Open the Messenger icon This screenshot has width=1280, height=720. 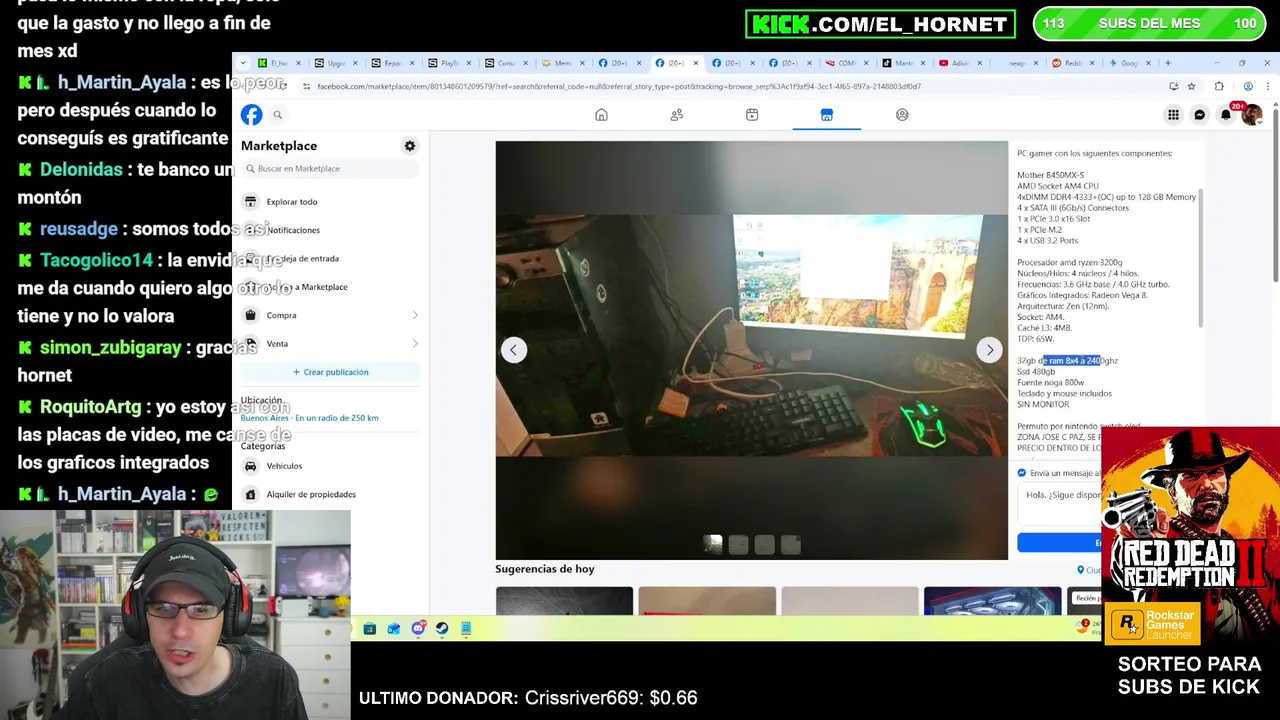(x=1200, y=115)
